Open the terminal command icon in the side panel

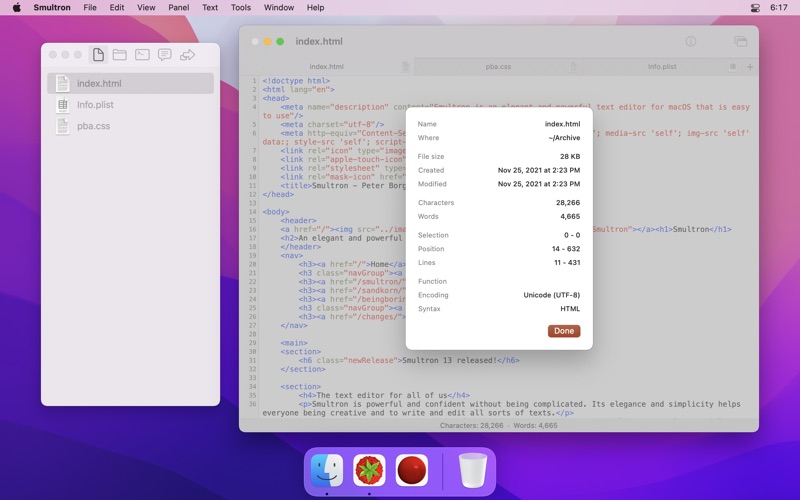tap(142, 55)
